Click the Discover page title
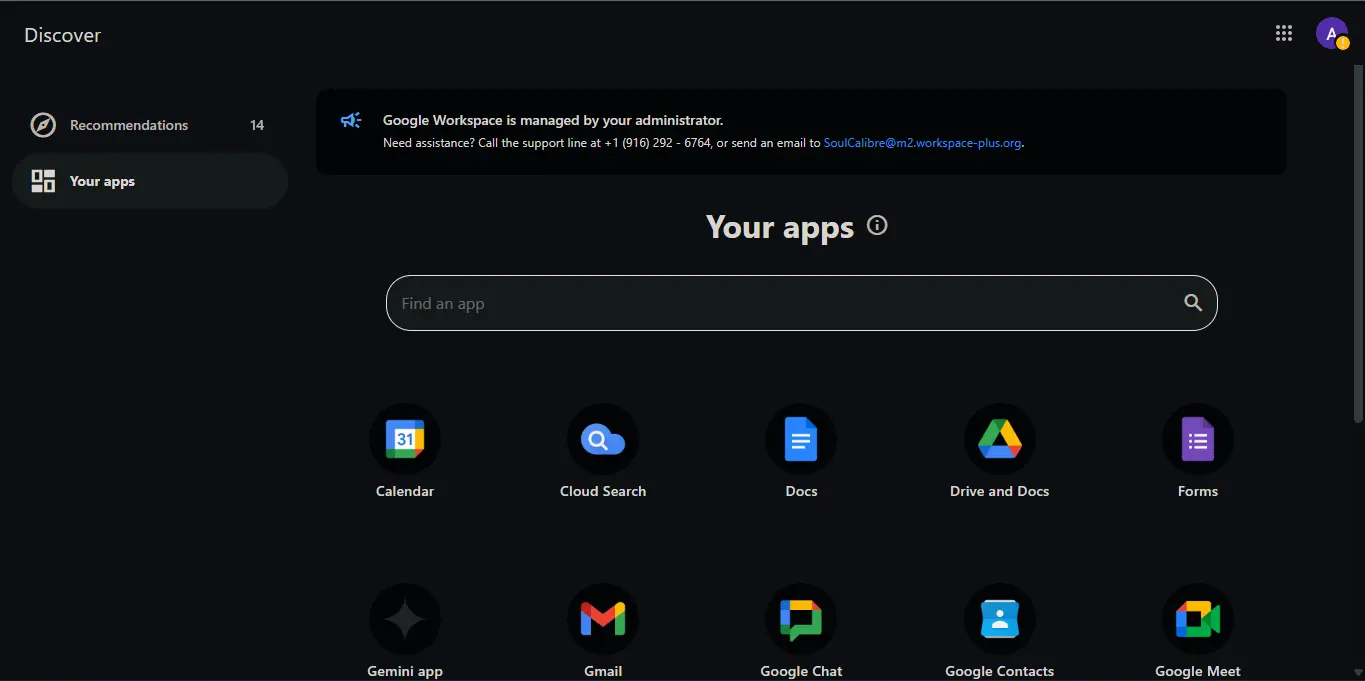Screen dimensions: 1365x681 (63, 35)
